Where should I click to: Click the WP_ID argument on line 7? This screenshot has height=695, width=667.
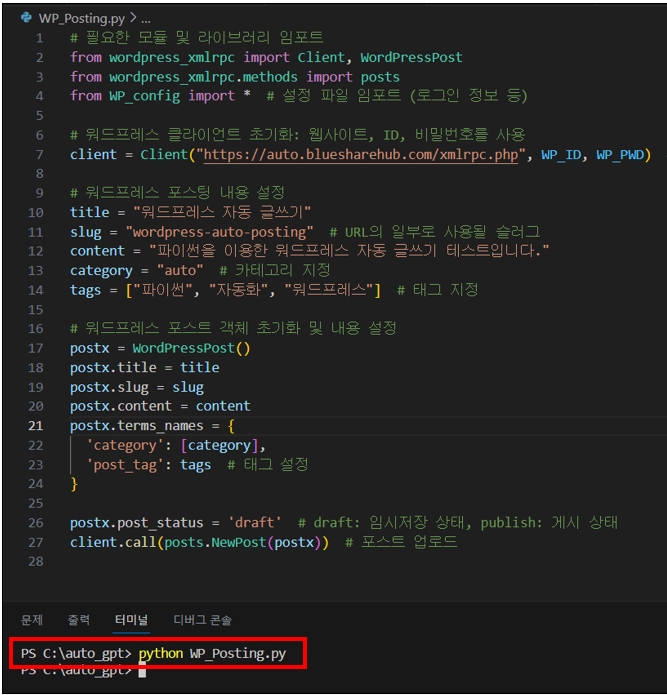coord(561,155)
